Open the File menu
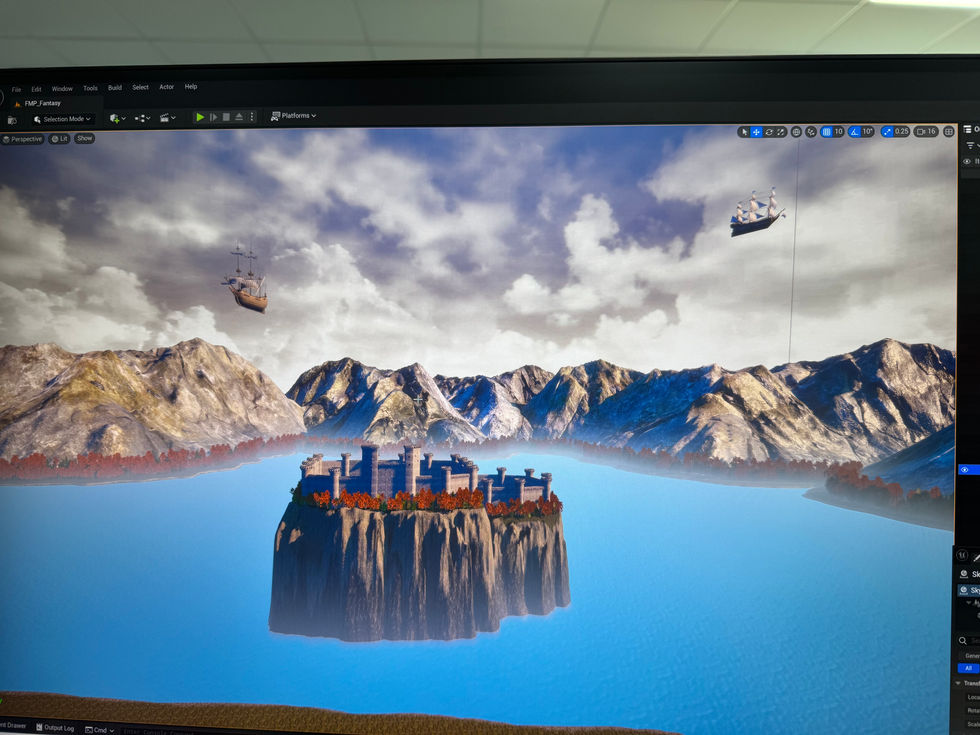This screenshot has width=980, height=735. click(16, 89)
